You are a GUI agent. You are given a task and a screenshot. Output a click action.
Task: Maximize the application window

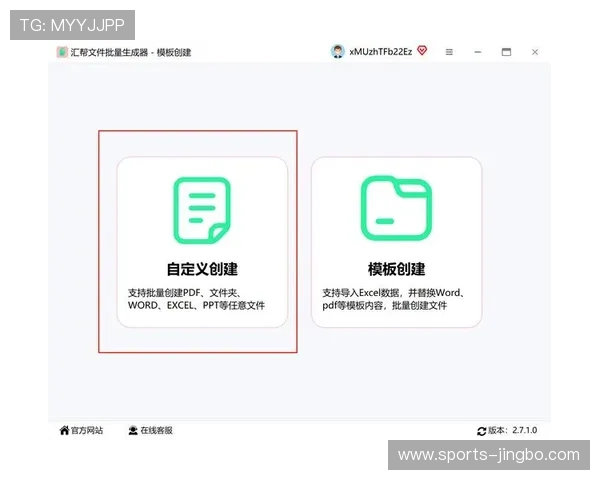506,52
